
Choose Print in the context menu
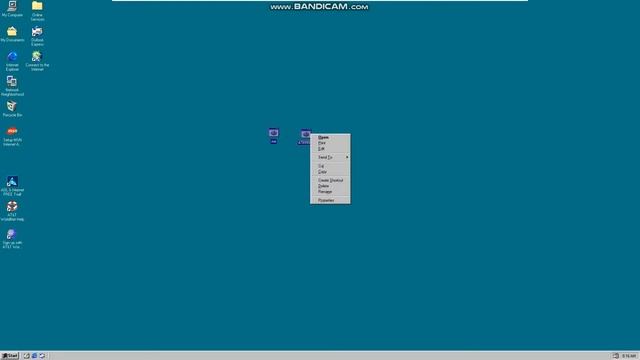pyautogui.click(x=330, y=143)
